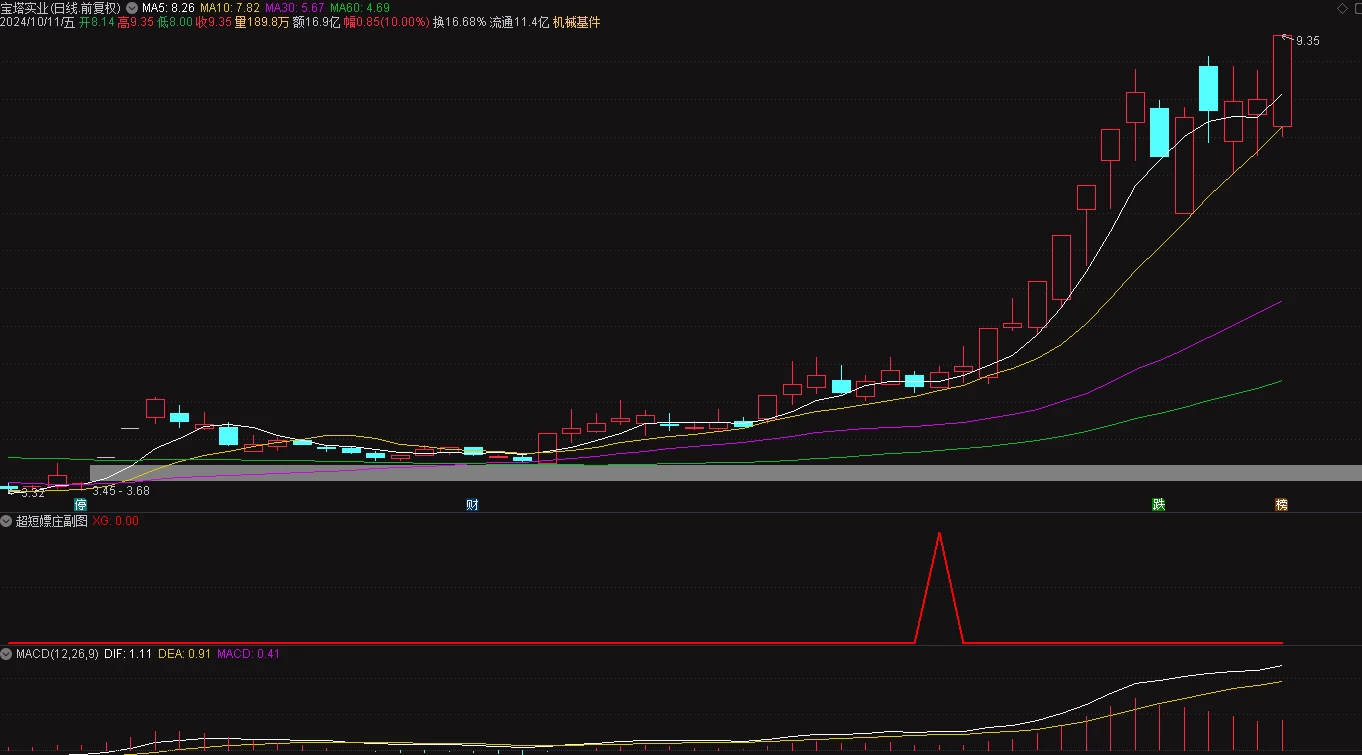Click the MACD(12,26,9) indicator name
The height and width of the screenshot is (755, 1362).
coord(57,654)
